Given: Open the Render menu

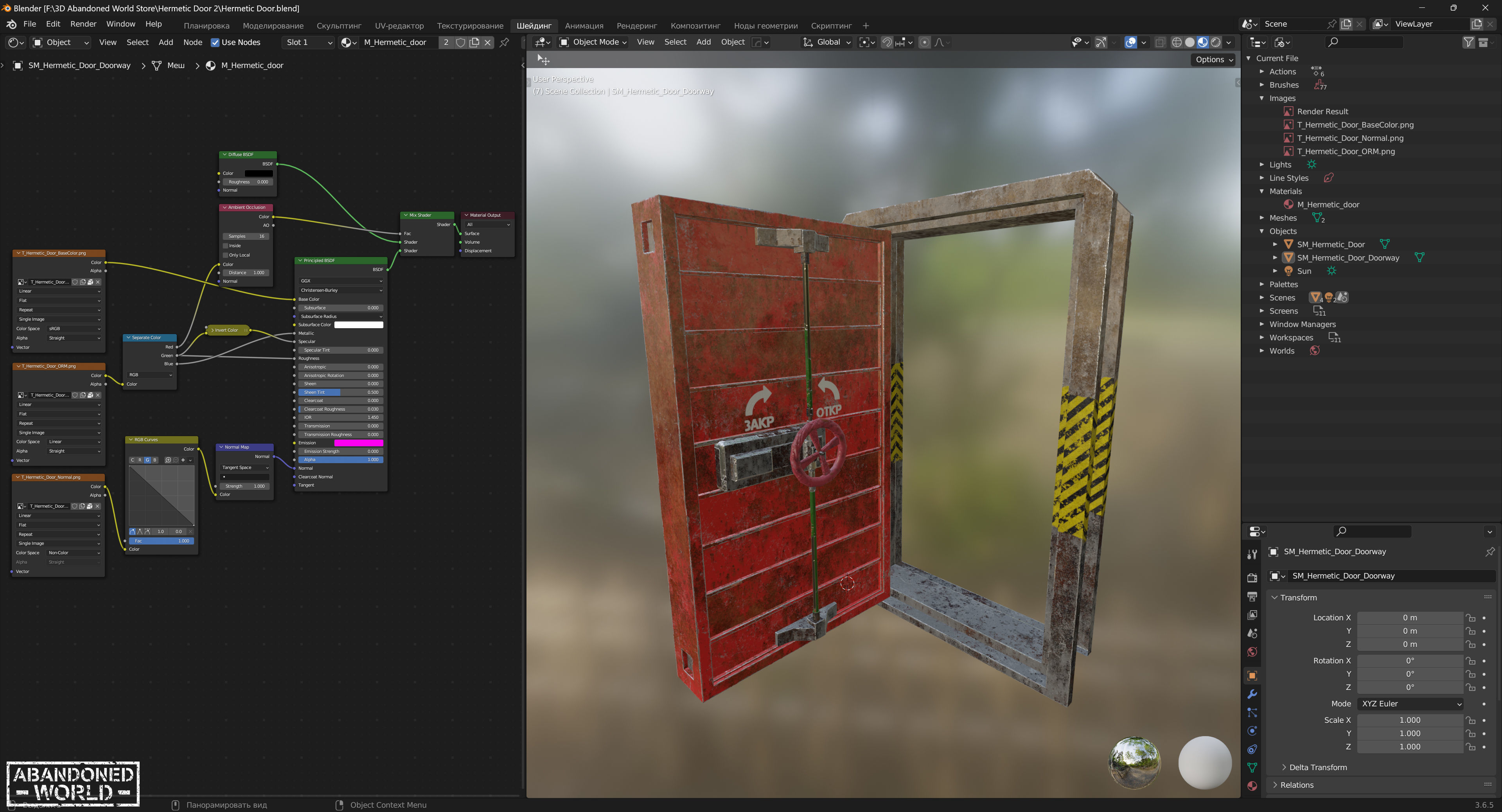Looking at the screenshot, I should click(x=83, y=24).
